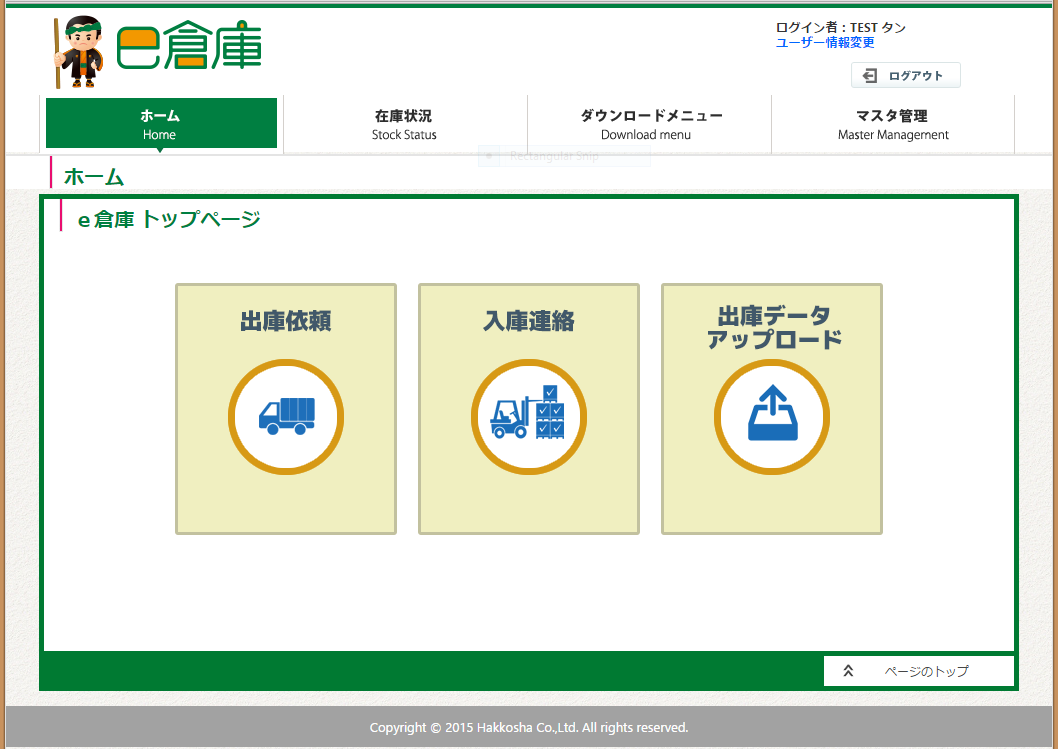Switch to the 在庫状況 Stock Status tab
The image size is (1058, 749).
[404, 124]
